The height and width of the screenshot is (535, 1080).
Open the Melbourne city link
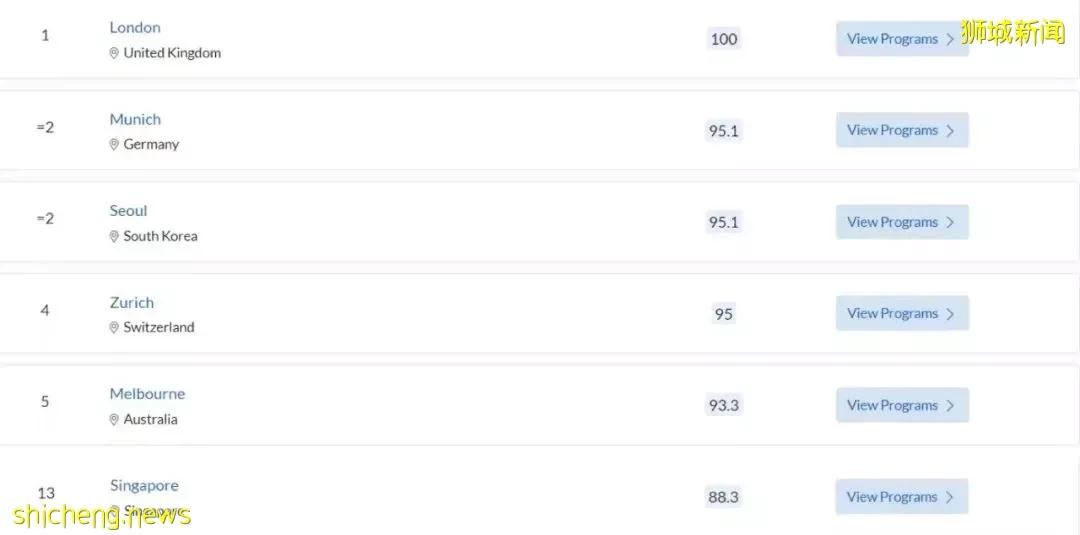click(147, 394)
